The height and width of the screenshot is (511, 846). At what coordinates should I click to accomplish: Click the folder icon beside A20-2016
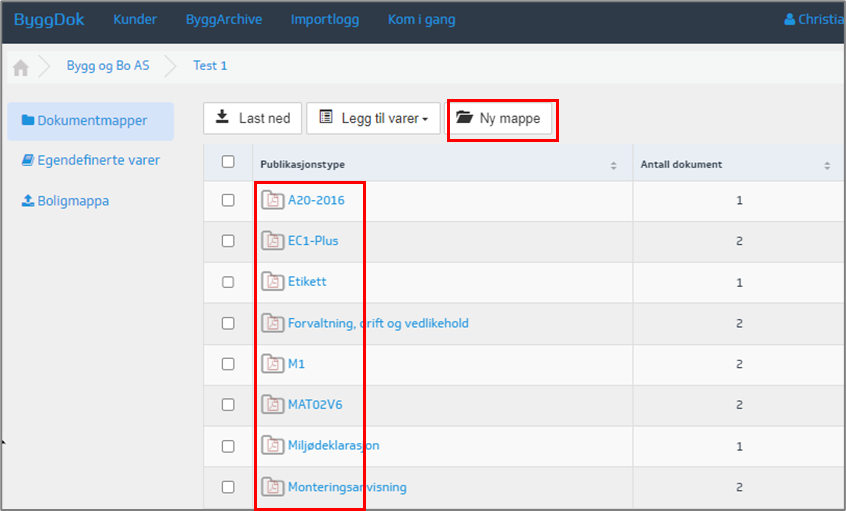pyautogui.click(x=272, y=200)
